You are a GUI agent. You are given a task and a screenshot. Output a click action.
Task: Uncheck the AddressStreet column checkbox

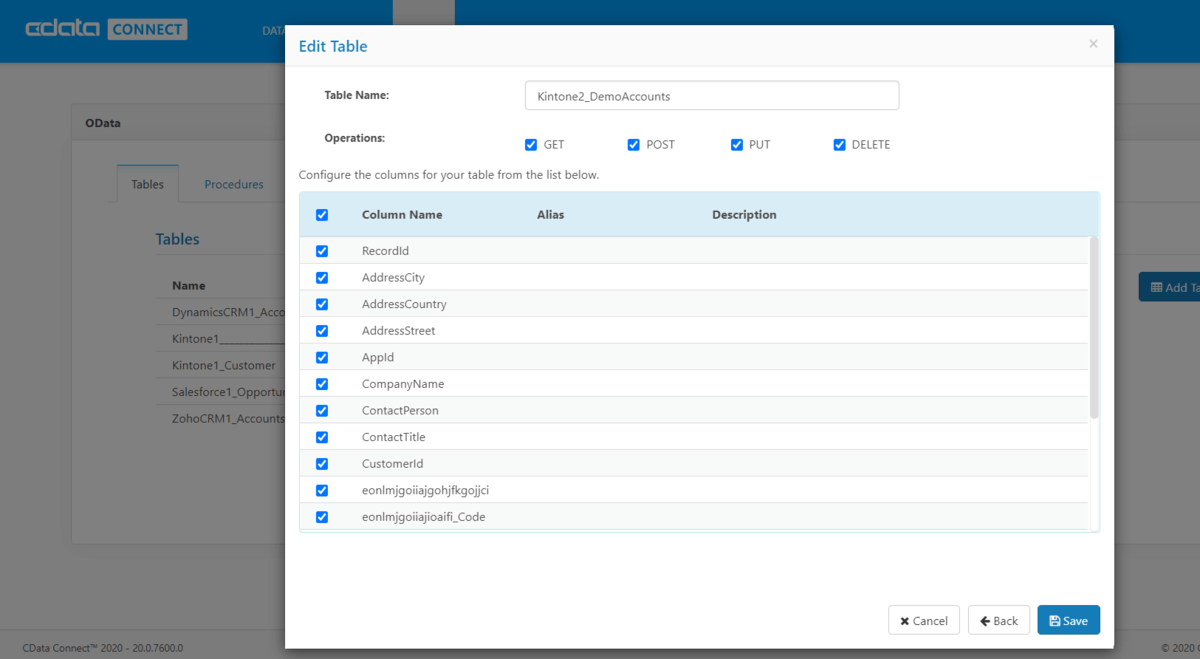pyautogui.click(x=322, y=331)
